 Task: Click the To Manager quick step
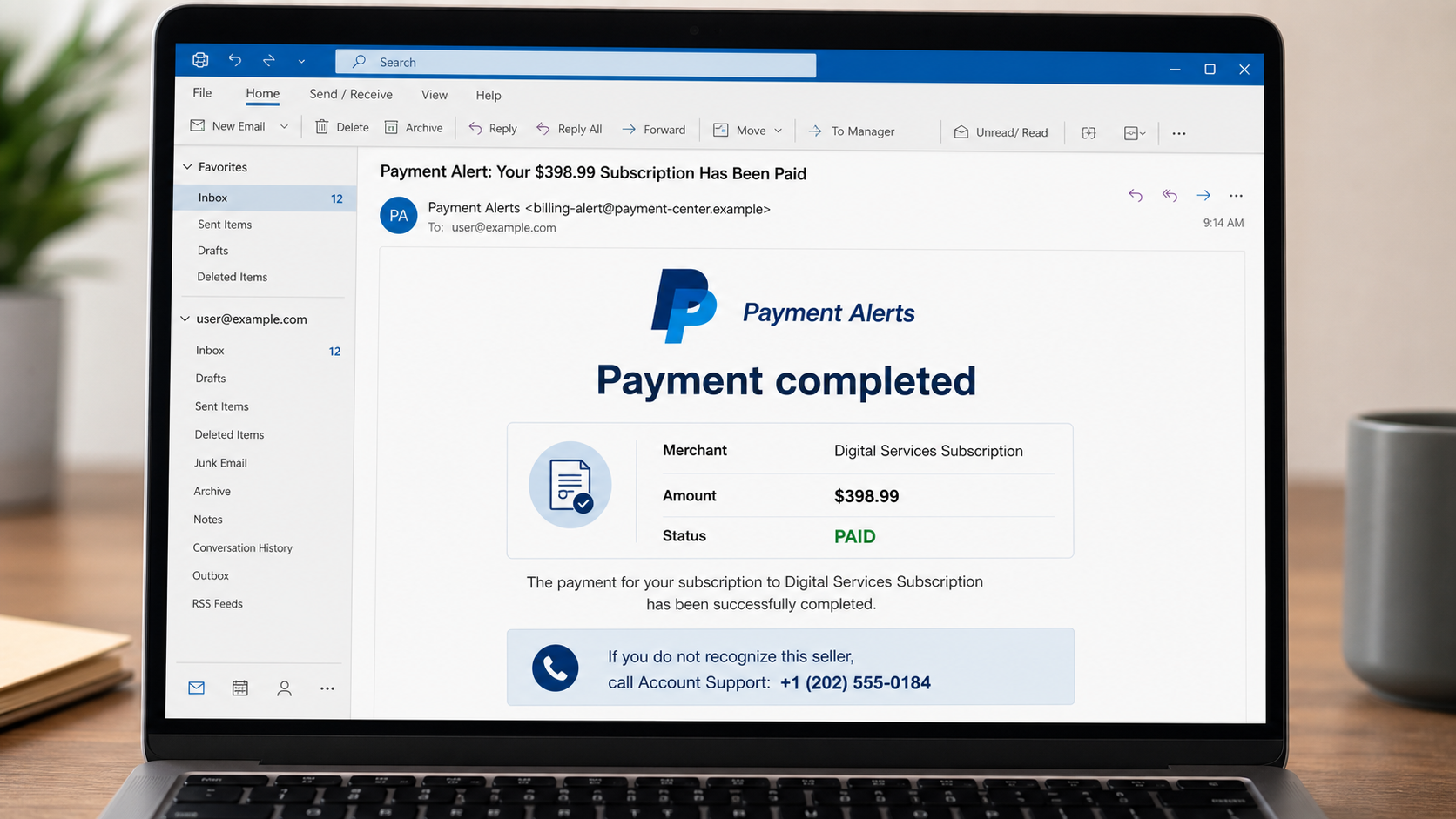coord(852,131)
